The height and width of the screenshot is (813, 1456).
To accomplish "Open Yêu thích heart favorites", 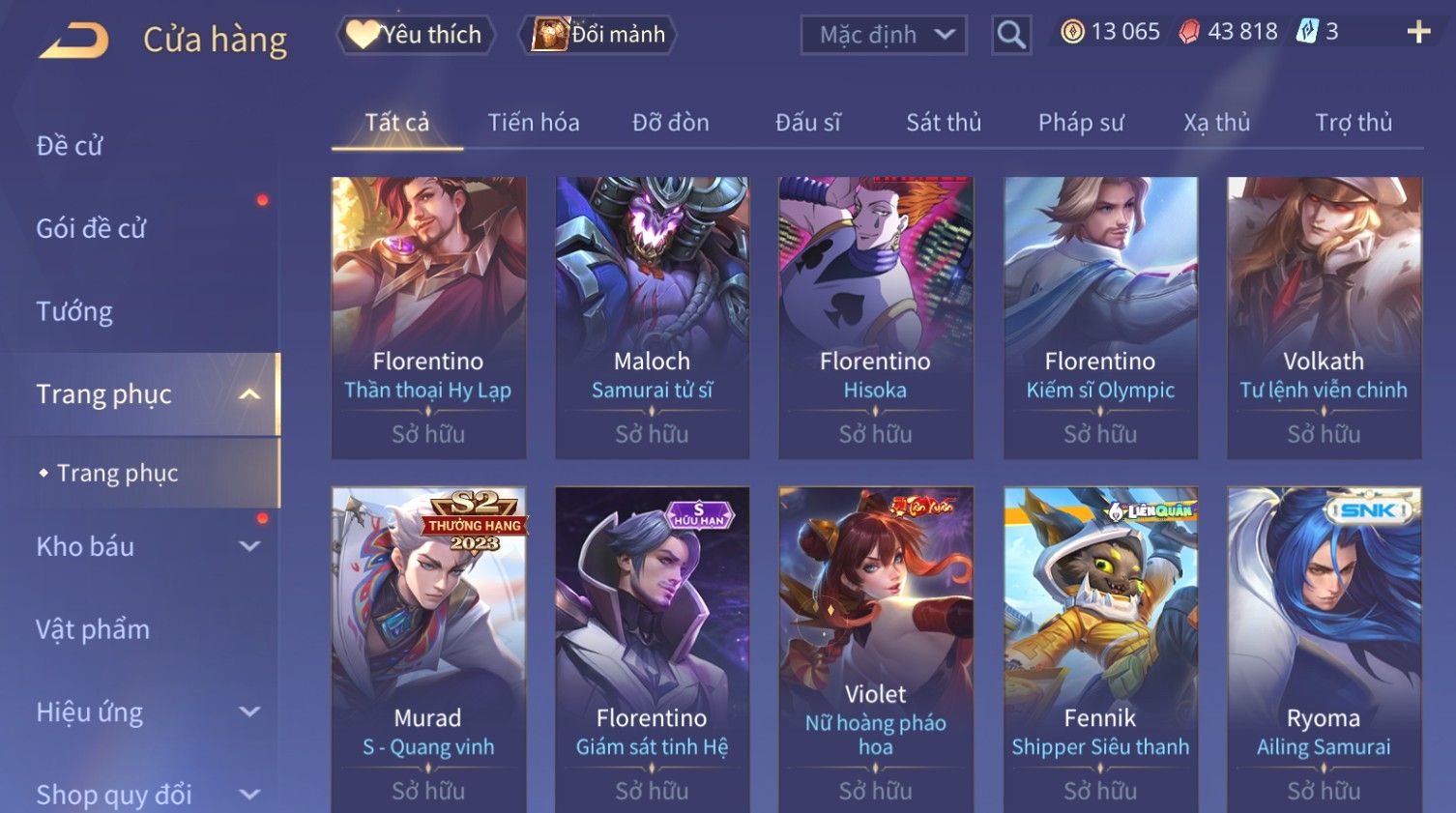I will coord(416,35).
